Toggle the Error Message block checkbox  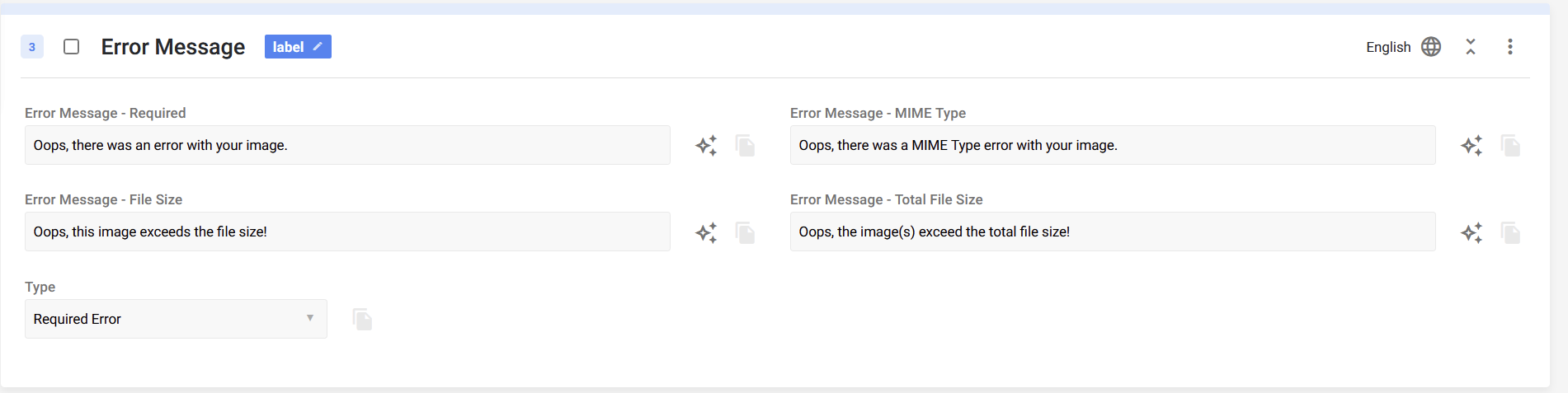pos(72,47)
